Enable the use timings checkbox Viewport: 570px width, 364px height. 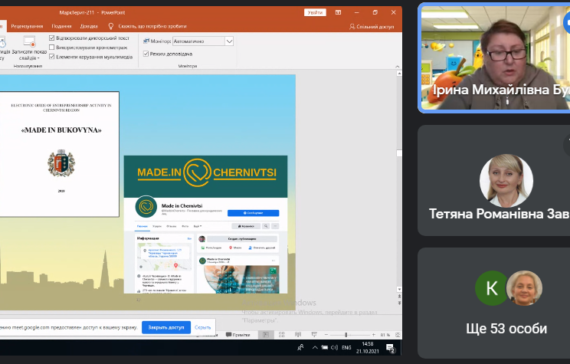[x=52, y=47]
